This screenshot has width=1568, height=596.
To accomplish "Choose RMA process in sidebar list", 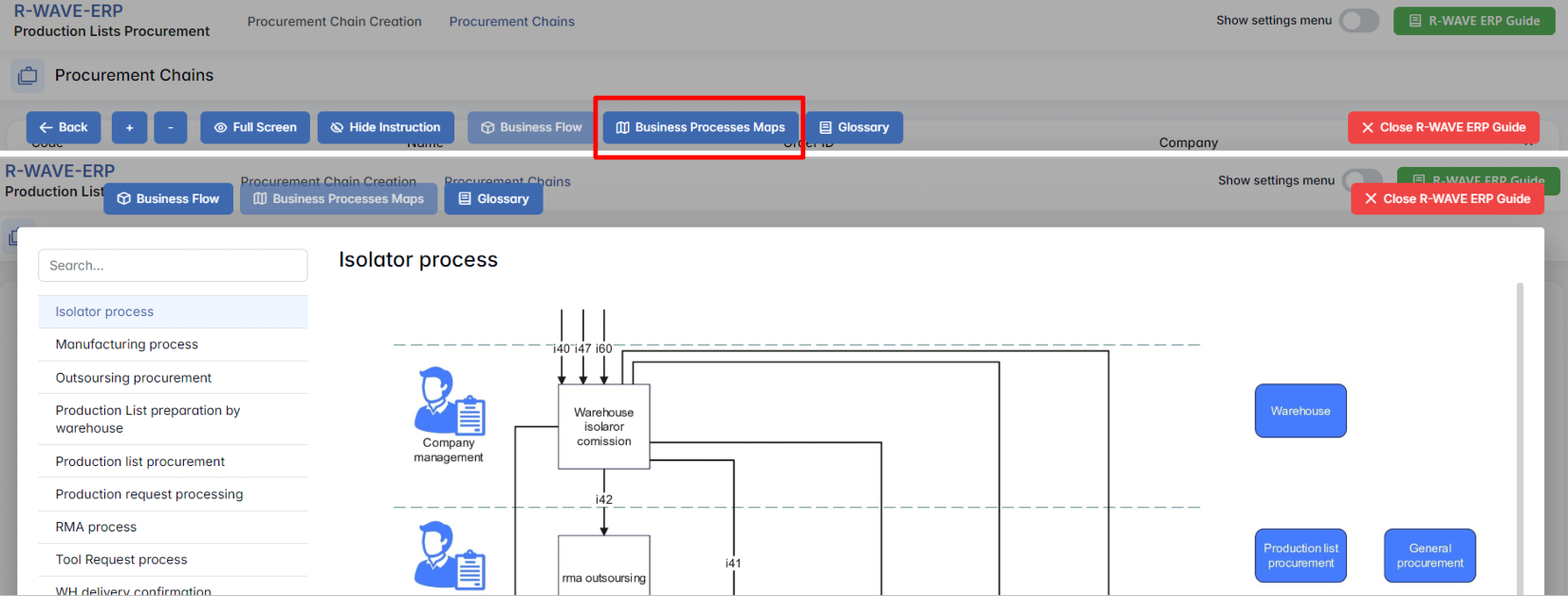I will tap(96, 527).
